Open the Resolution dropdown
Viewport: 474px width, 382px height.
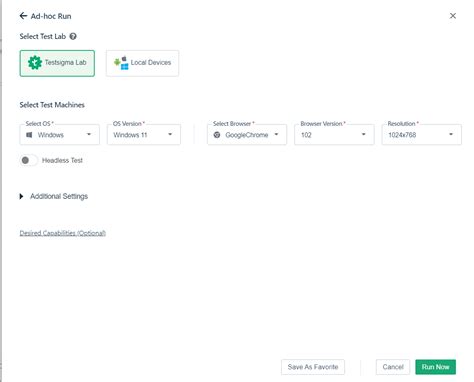coord(421,135)
